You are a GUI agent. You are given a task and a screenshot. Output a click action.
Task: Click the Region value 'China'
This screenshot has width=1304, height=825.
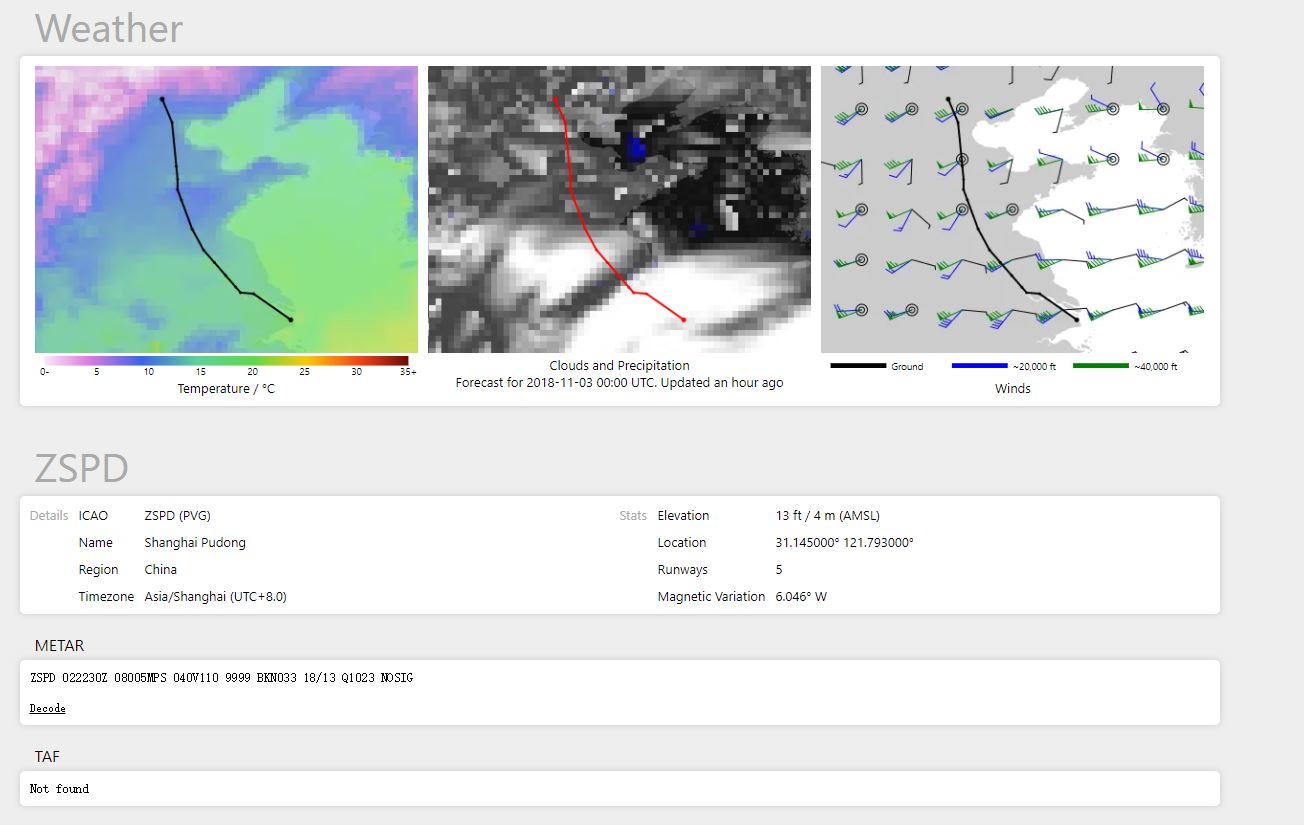[x=160, y=570]
